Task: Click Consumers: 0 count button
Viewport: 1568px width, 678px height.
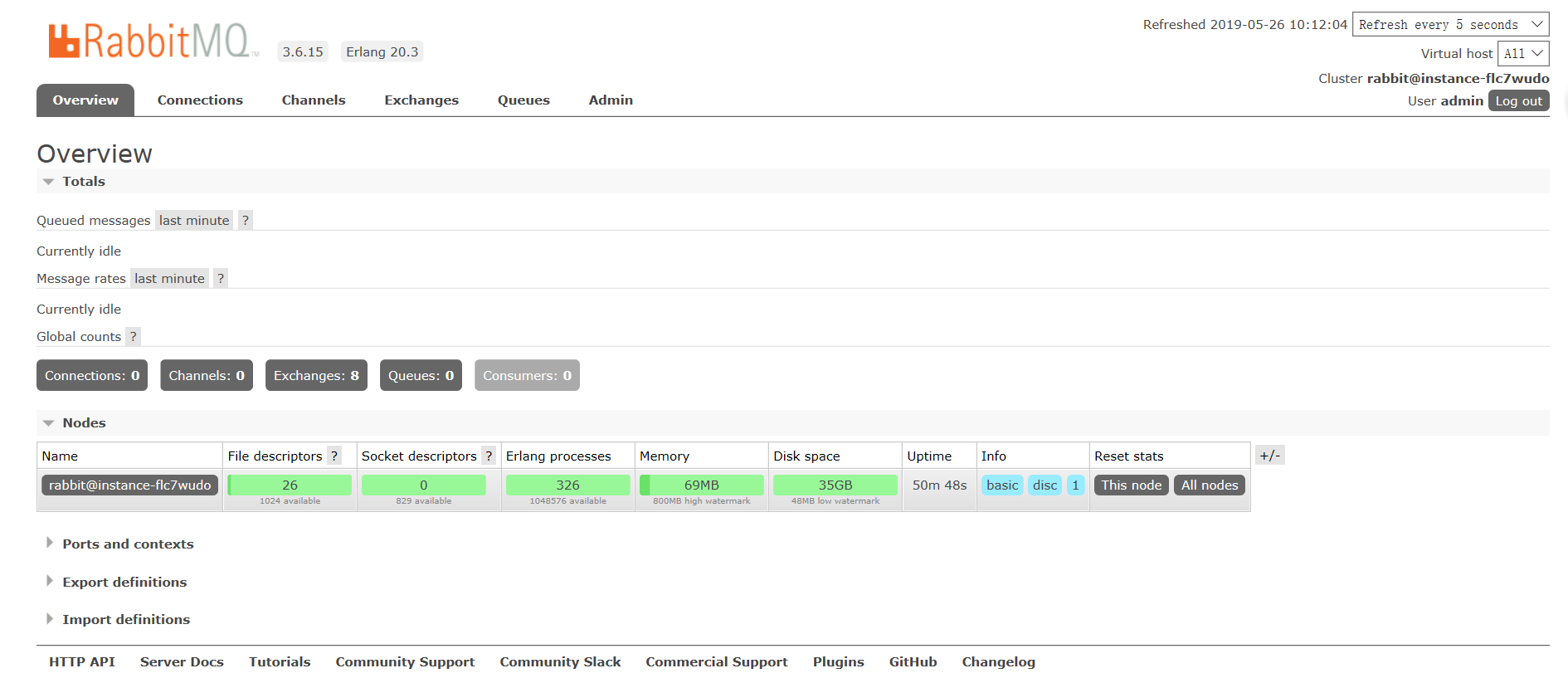Action: [x=527, y=375]
